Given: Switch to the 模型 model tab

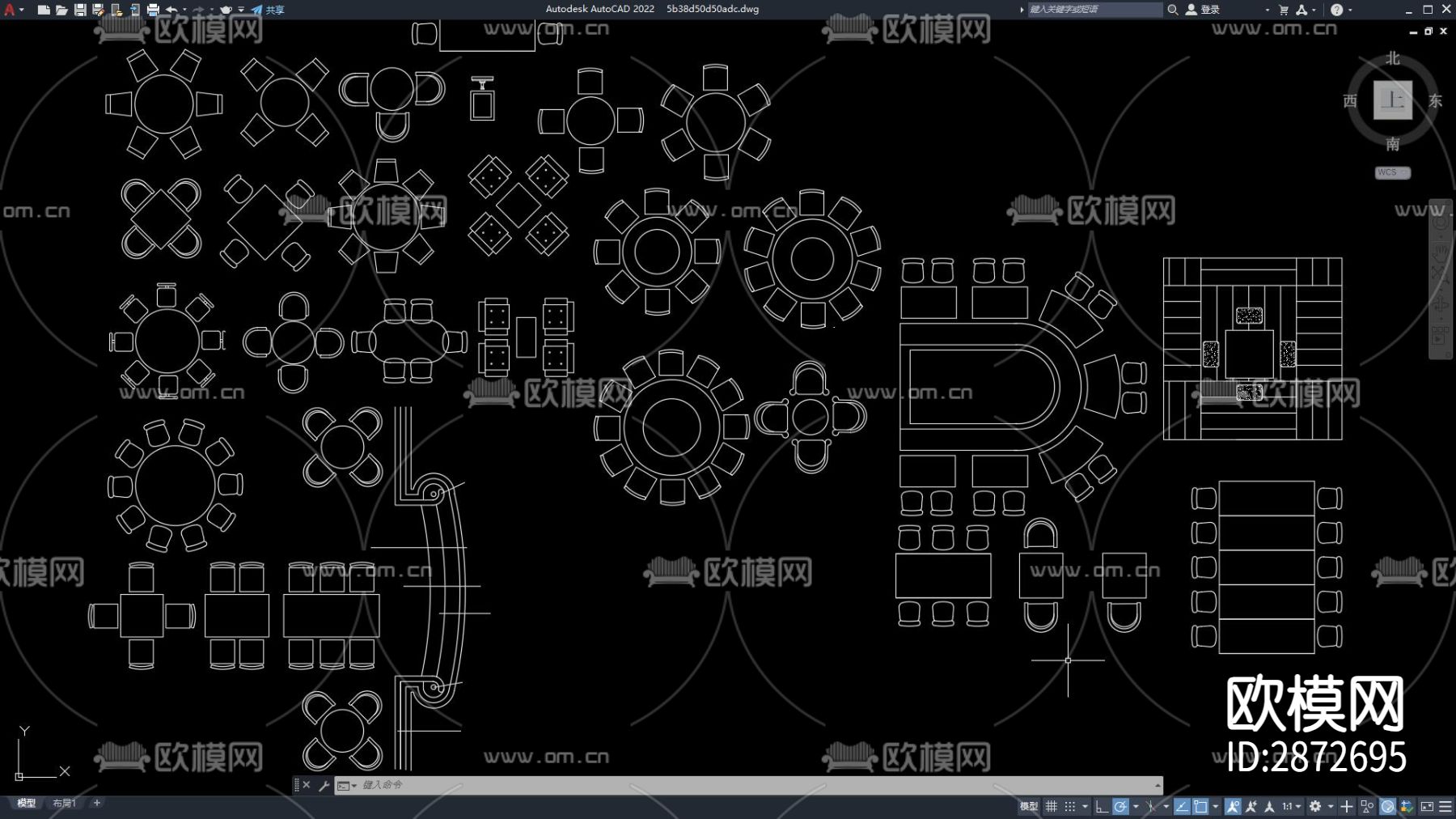Looking at the screenshot, I should [x=27, y=804].
